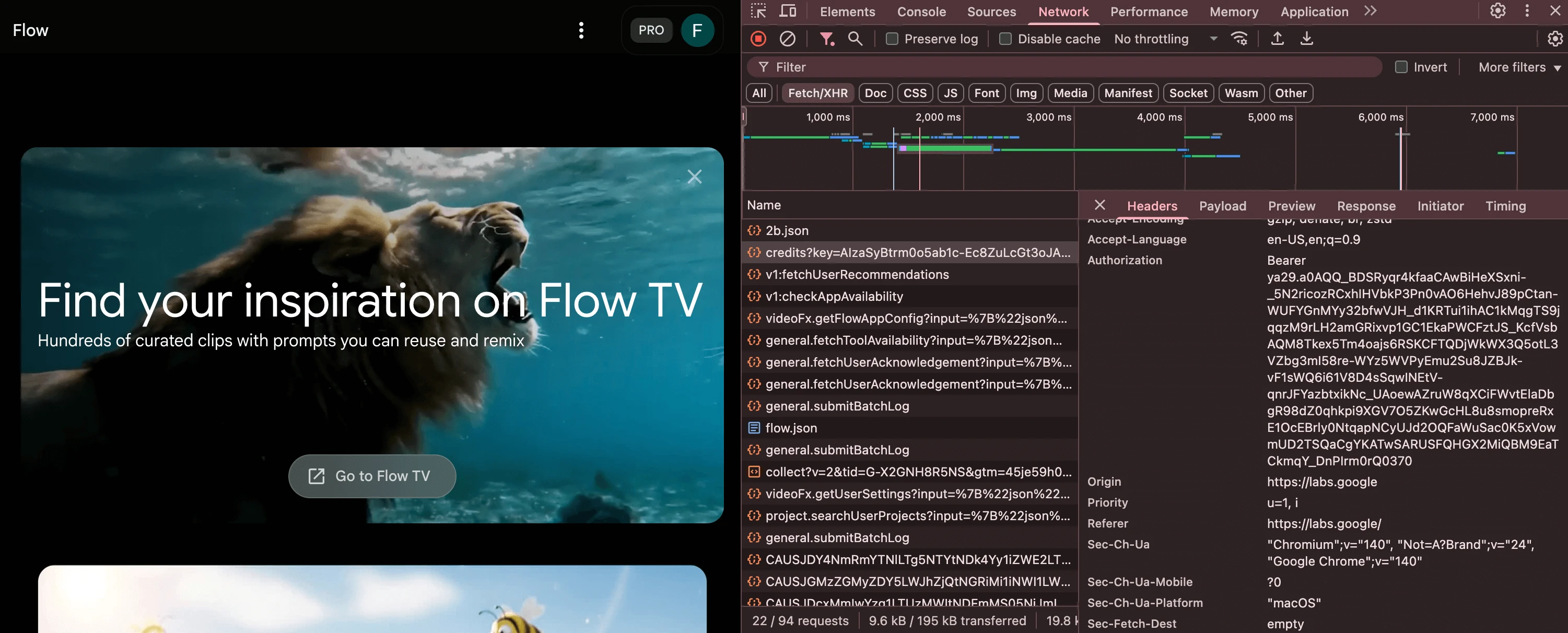Toggle the network filter funnel icon

[826, 39]
